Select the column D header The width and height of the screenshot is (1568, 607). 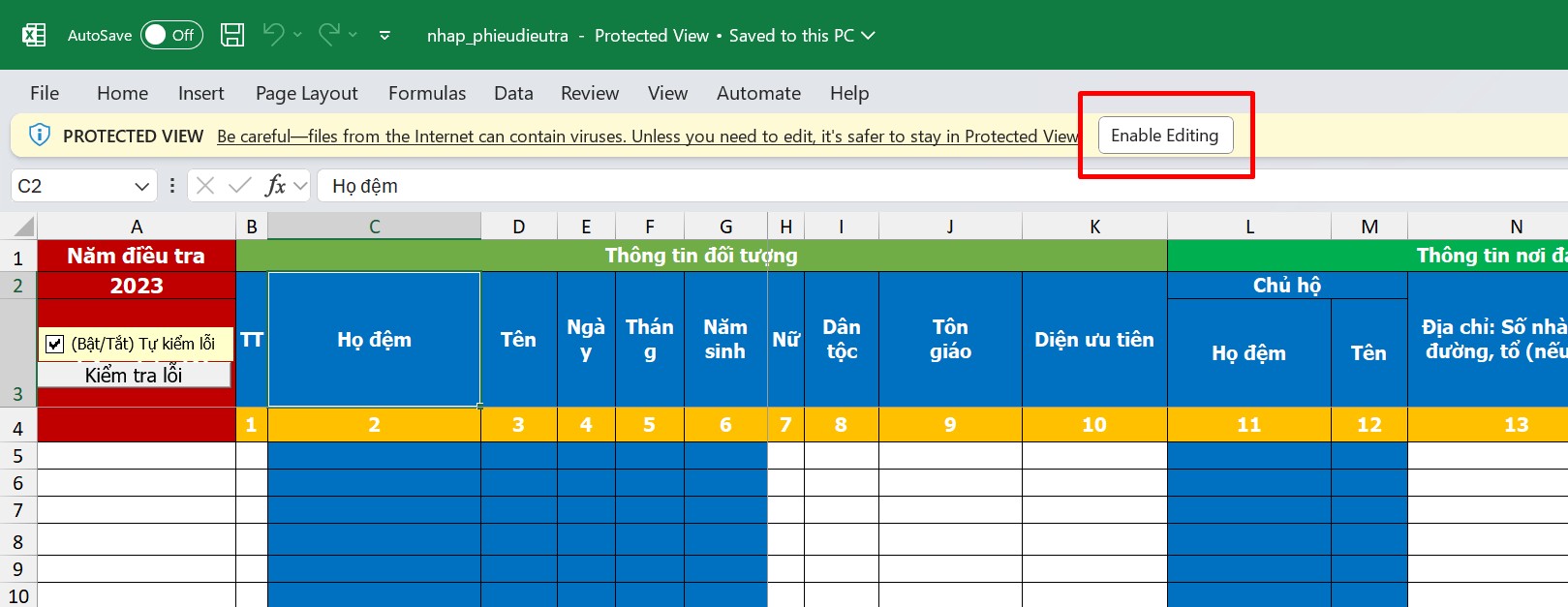(x=519, y=228)
